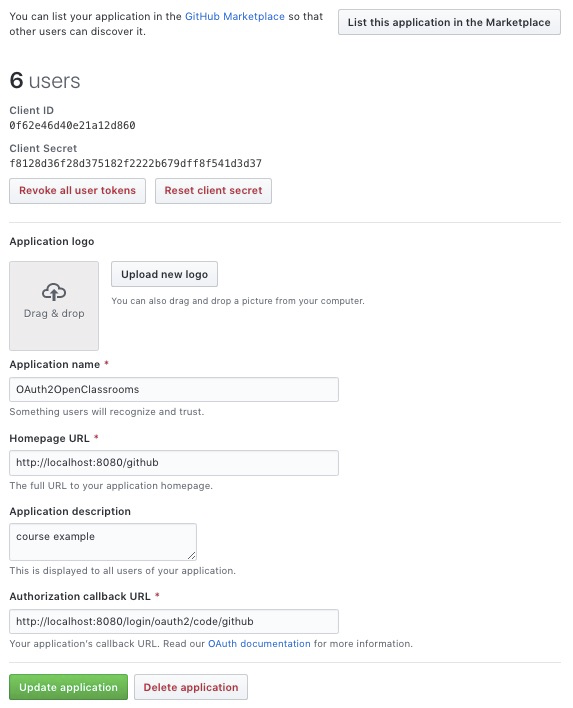This screenshot has width=573, height=708.
Task: Click List this application in the Marketplace
Action: (449, 22)
